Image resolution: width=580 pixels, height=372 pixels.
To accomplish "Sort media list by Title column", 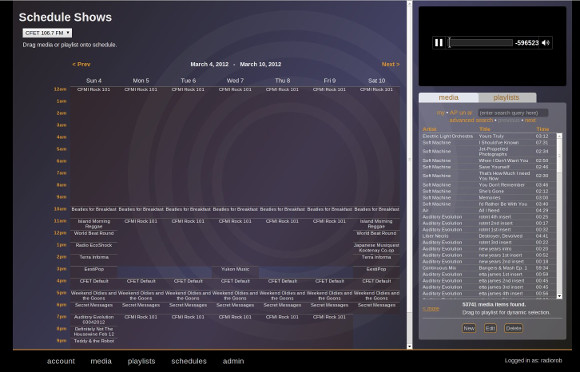I will pos(485,129).
